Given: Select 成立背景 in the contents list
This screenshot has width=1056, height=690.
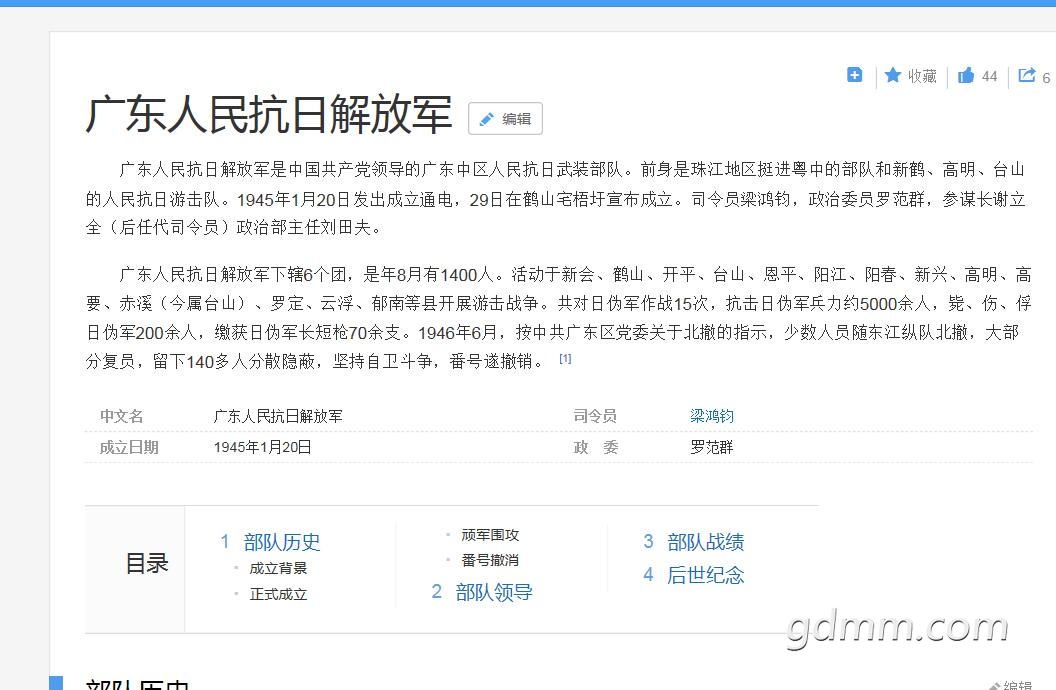Looking at the screenshot, I should point(278,568).
